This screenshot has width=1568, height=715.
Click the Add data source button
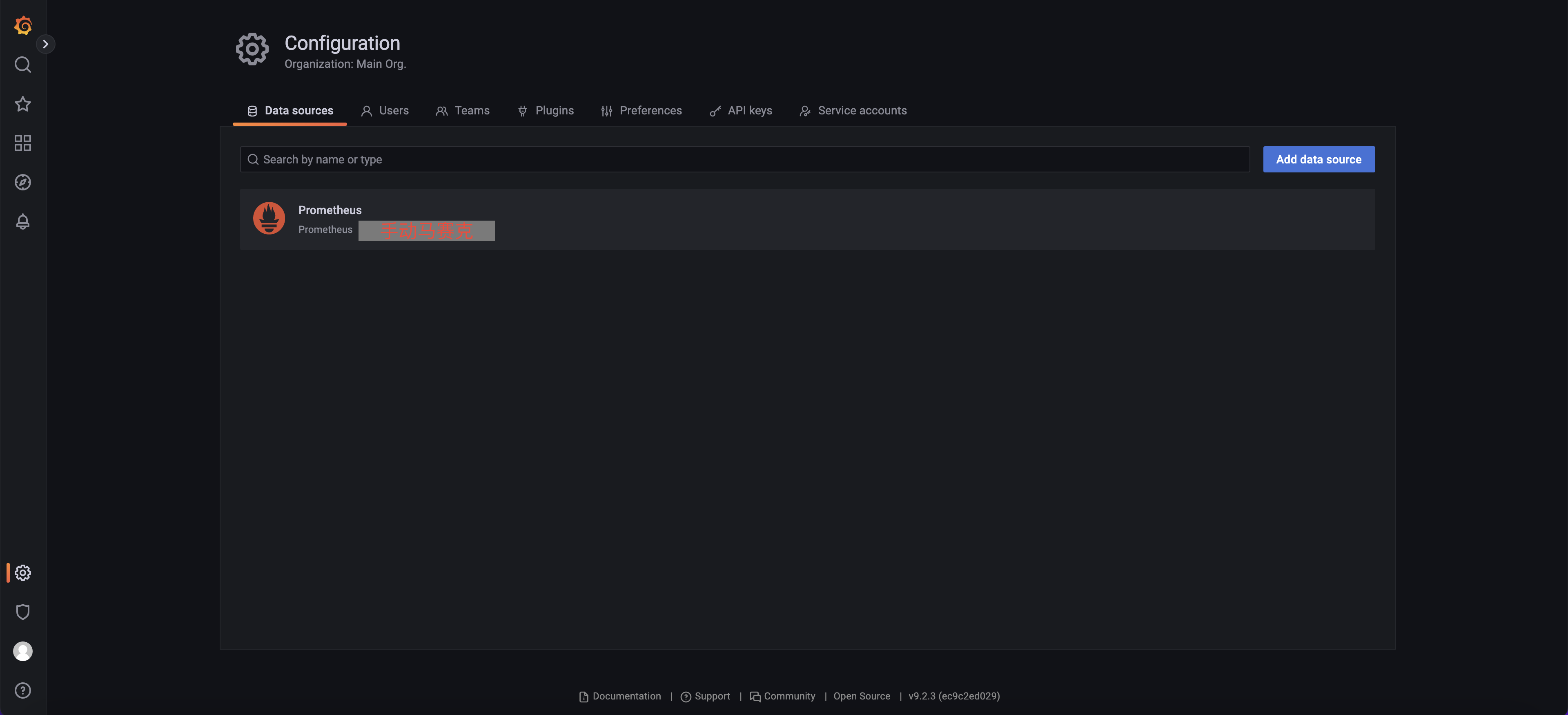[x=1319, y=159]
